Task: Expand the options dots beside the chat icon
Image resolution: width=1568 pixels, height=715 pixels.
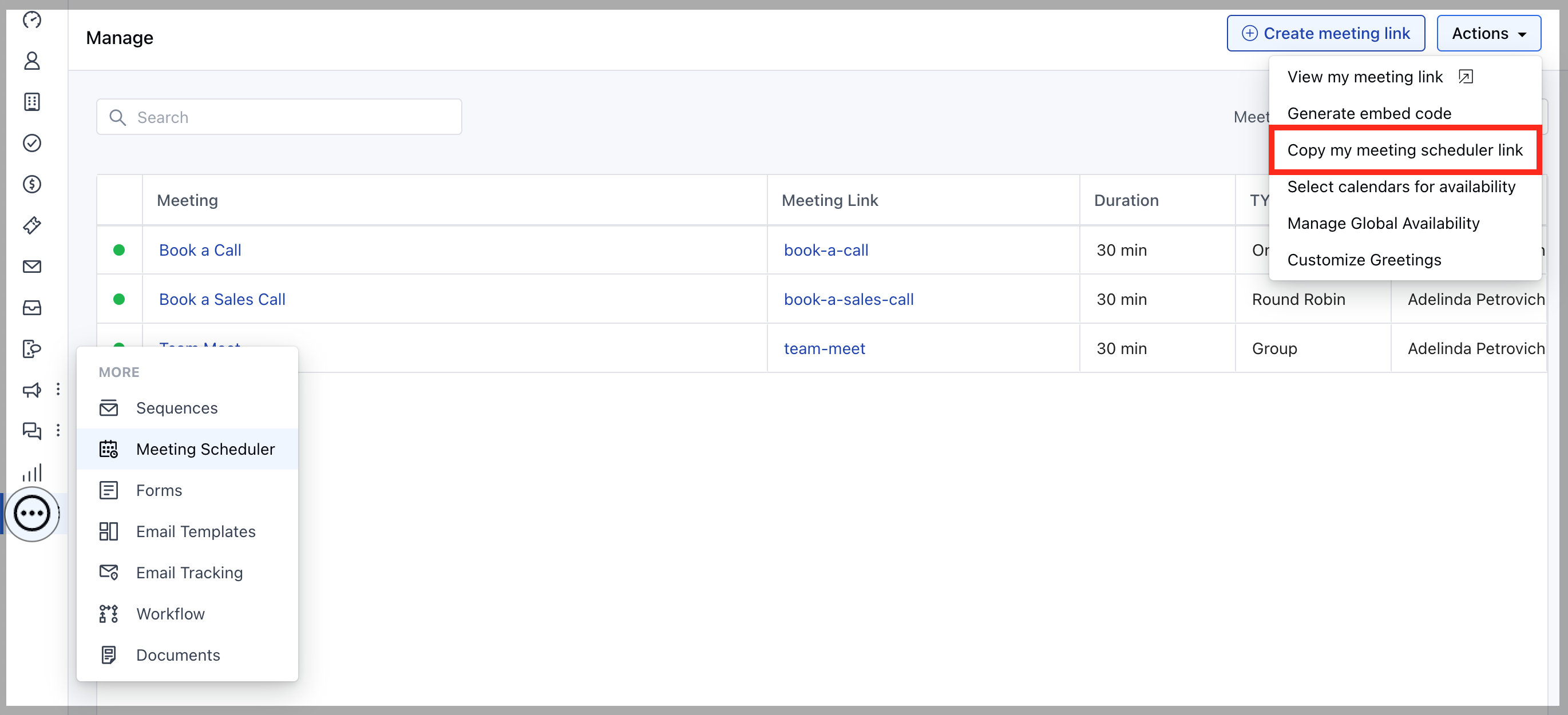Action: (x=58, y=431)
